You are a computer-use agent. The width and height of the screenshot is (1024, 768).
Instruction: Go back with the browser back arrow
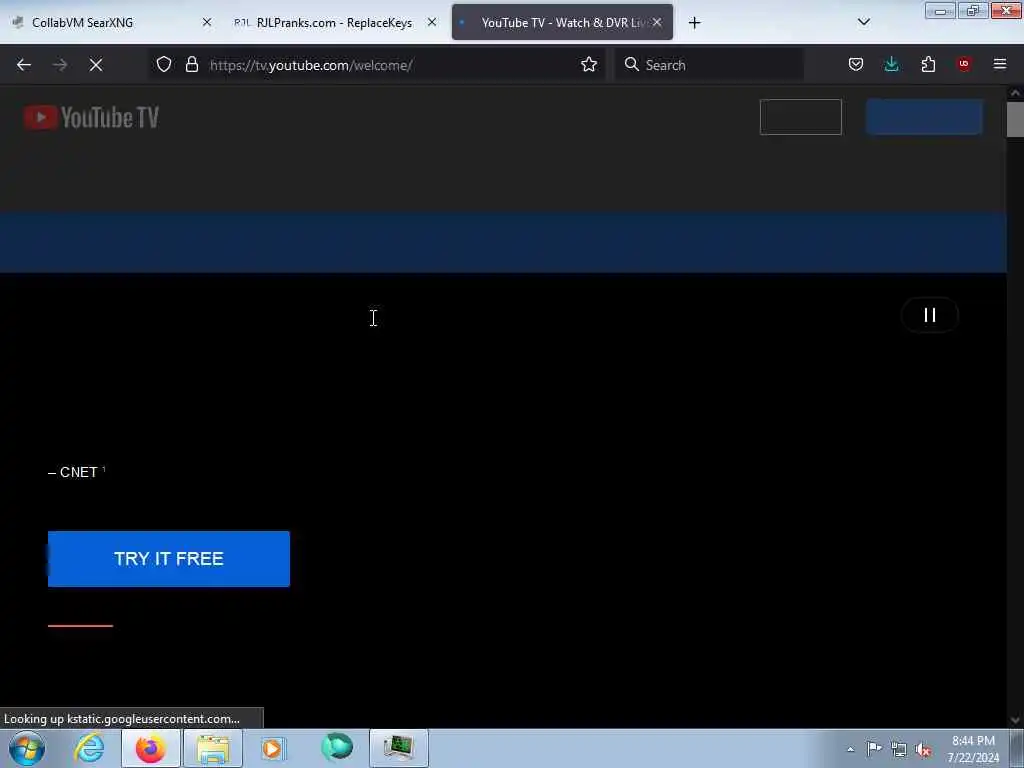pyautogui.click(x=24, y=65)
